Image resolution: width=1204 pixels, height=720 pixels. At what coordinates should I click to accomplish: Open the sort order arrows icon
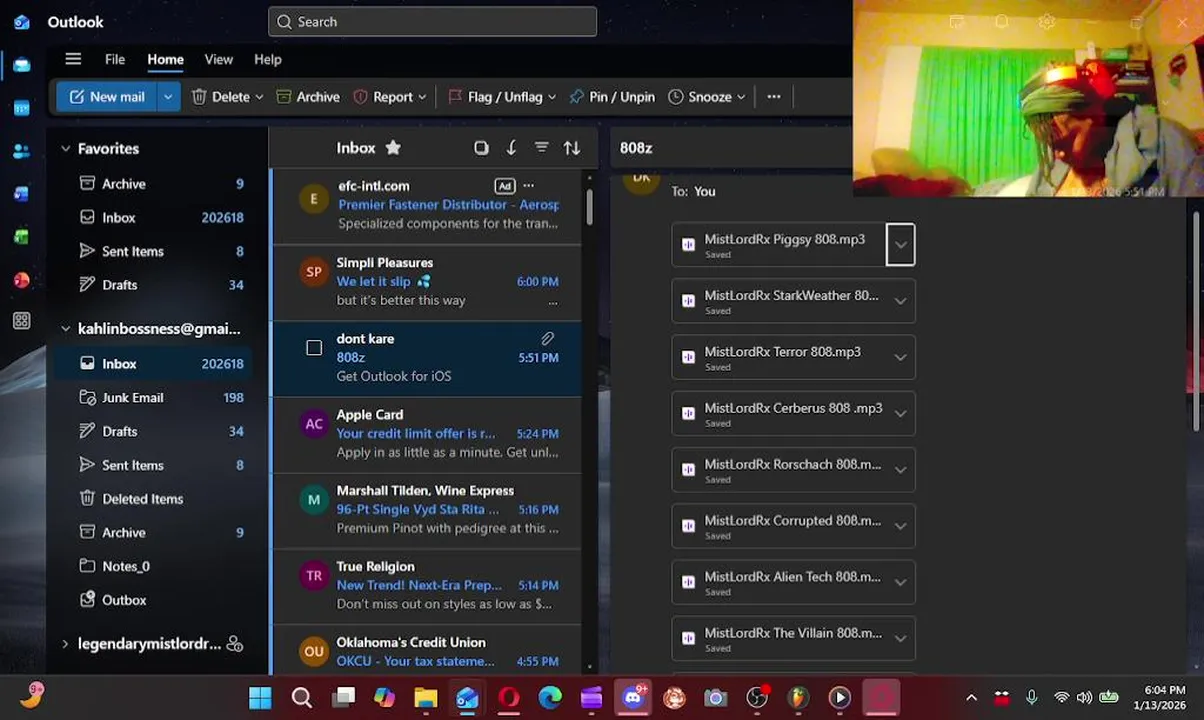tap(572, 148)
